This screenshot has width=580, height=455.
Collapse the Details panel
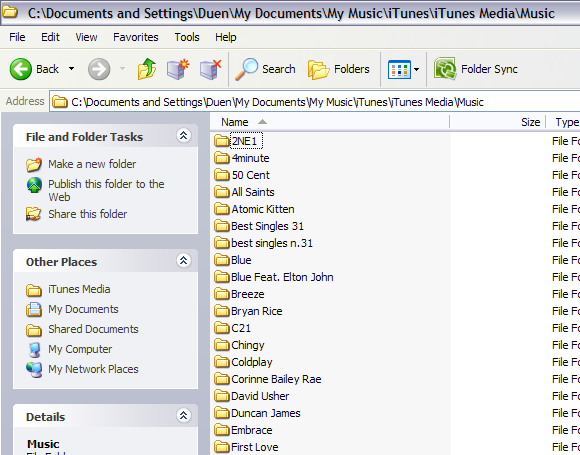[x=183, y=415]
